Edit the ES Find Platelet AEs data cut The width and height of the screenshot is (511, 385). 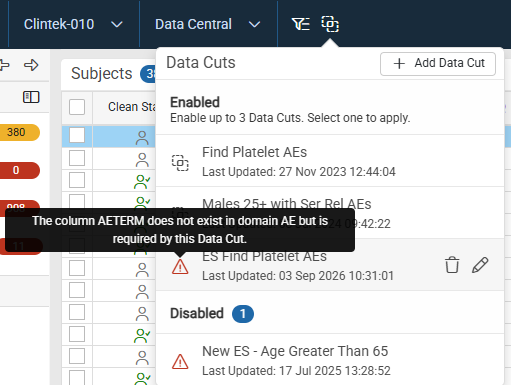(x=480, y=265)
